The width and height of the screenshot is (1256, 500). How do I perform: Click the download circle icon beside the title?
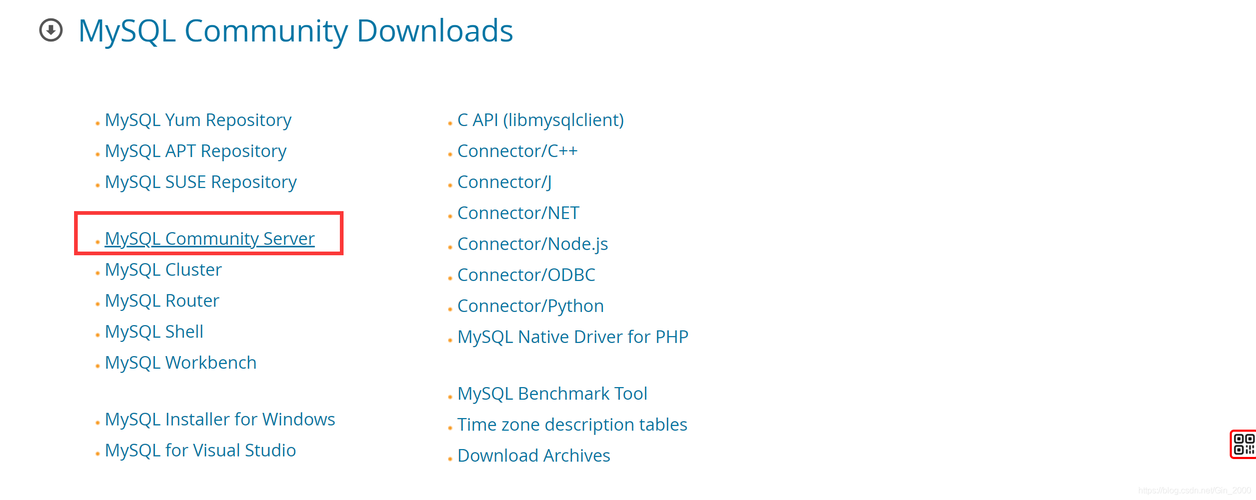(51, 31)
